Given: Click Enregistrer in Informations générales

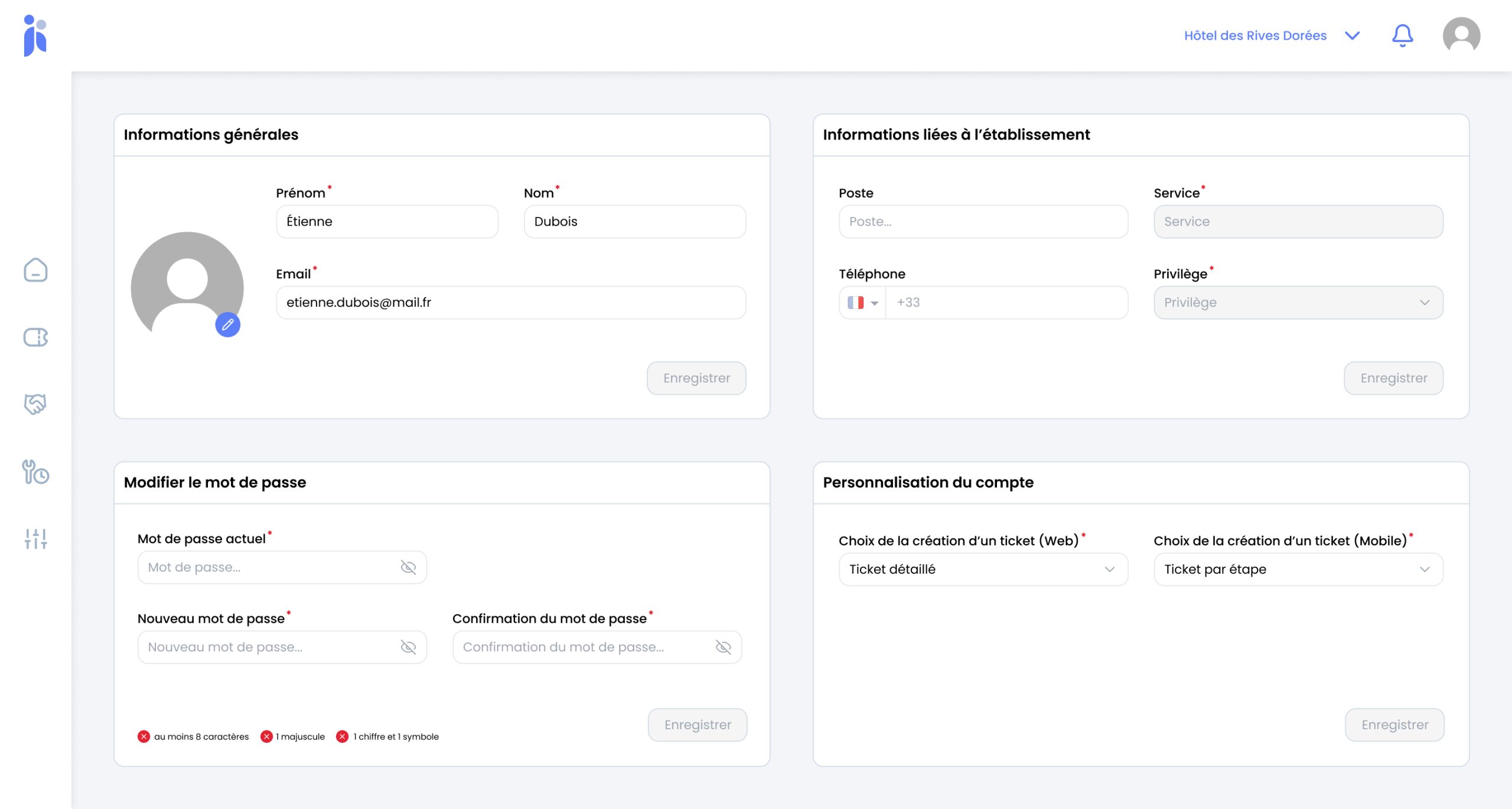Looking at the screenshot, I should click(696, 378).
